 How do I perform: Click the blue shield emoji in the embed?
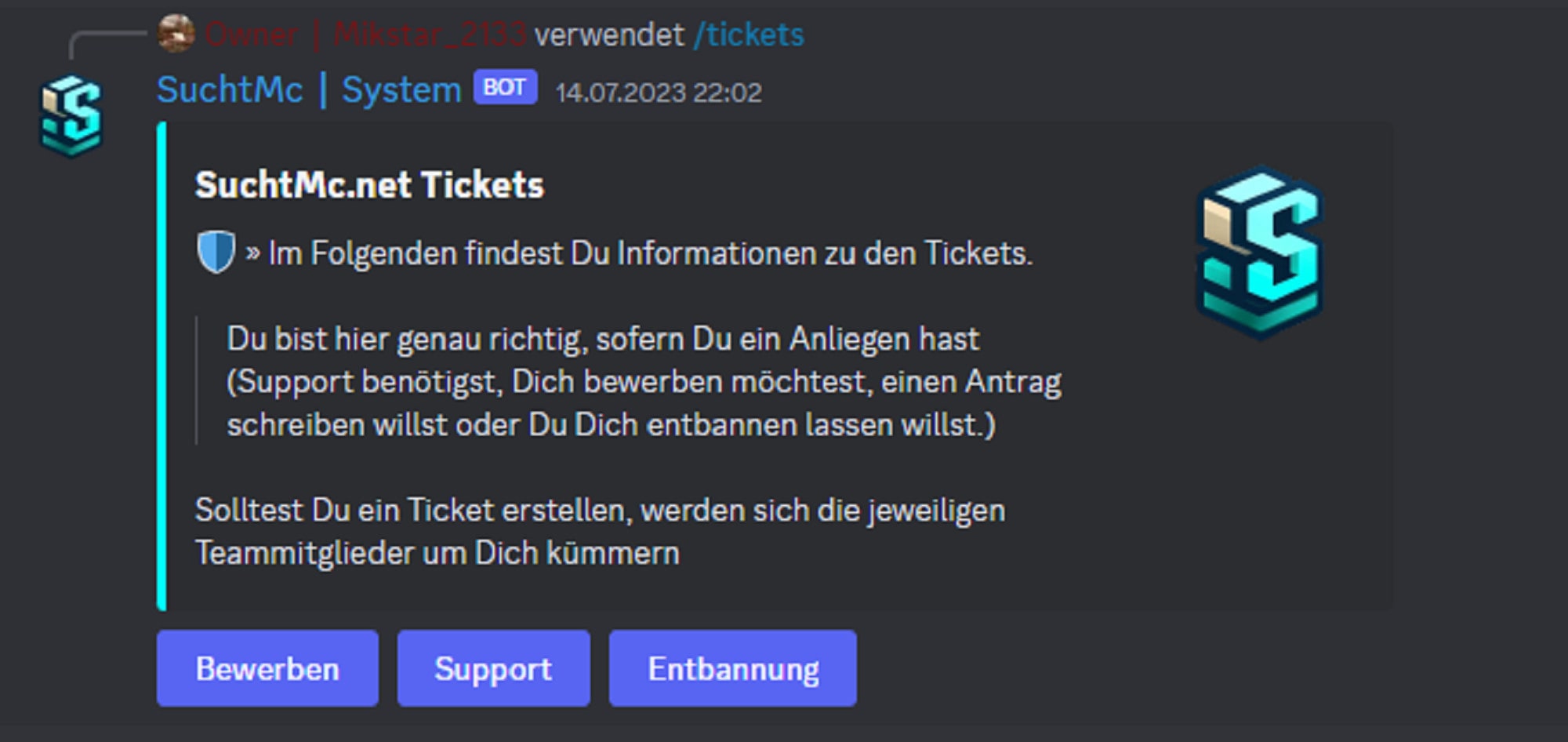click(x=216, y=252)
